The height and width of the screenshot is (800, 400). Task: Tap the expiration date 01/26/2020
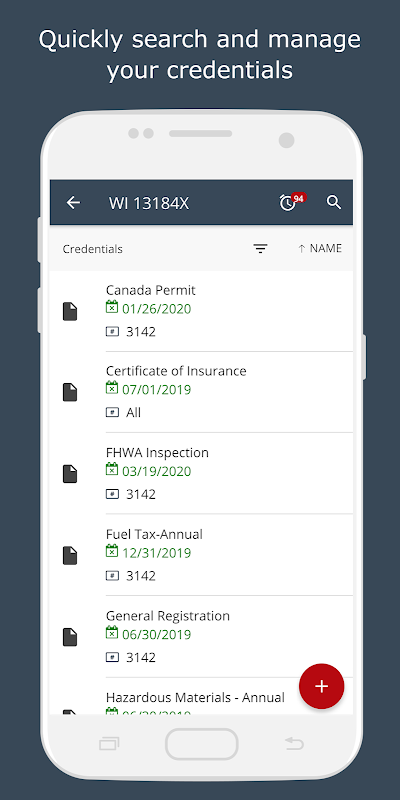tap(156, 309)
